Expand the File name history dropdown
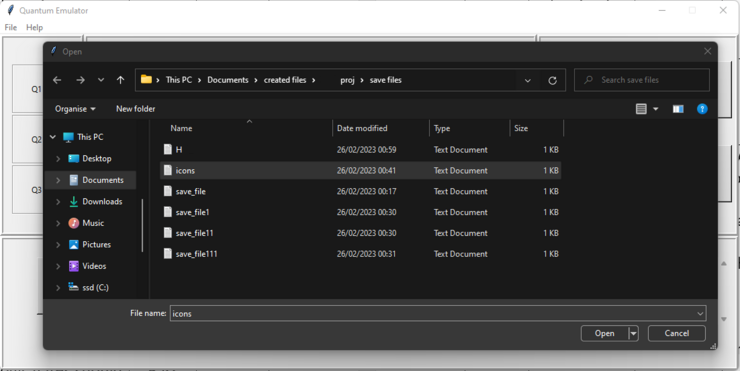 [x=700, y=313]
